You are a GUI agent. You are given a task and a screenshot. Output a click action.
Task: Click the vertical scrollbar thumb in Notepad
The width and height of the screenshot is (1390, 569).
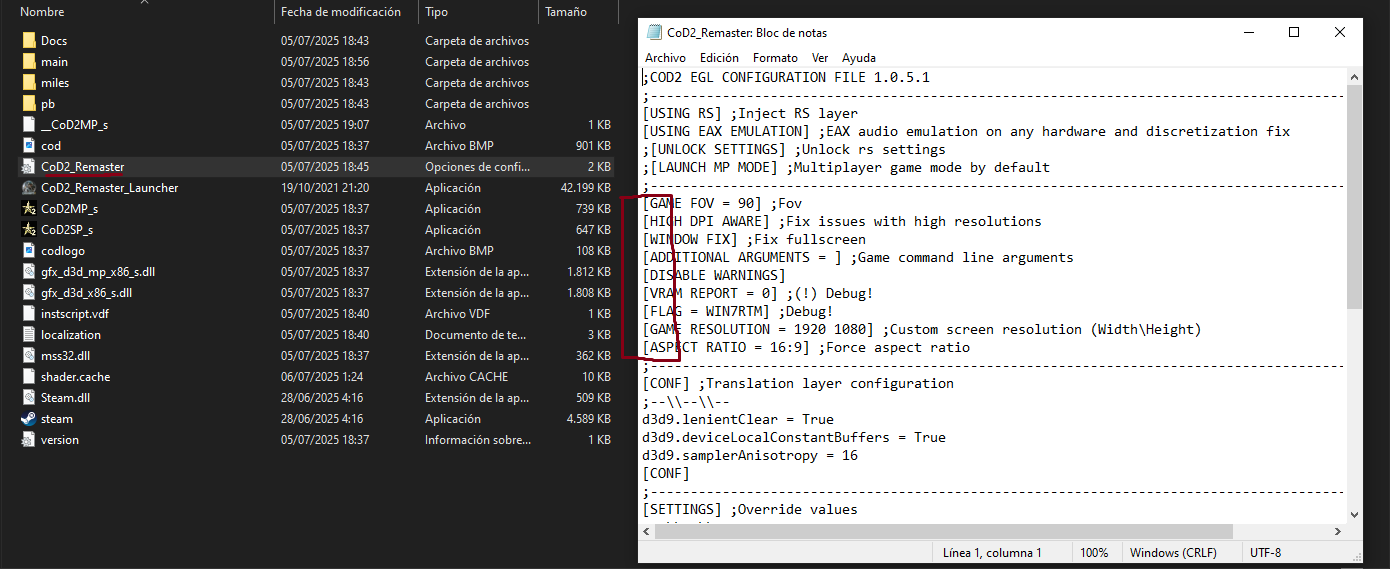point(1354,196)
